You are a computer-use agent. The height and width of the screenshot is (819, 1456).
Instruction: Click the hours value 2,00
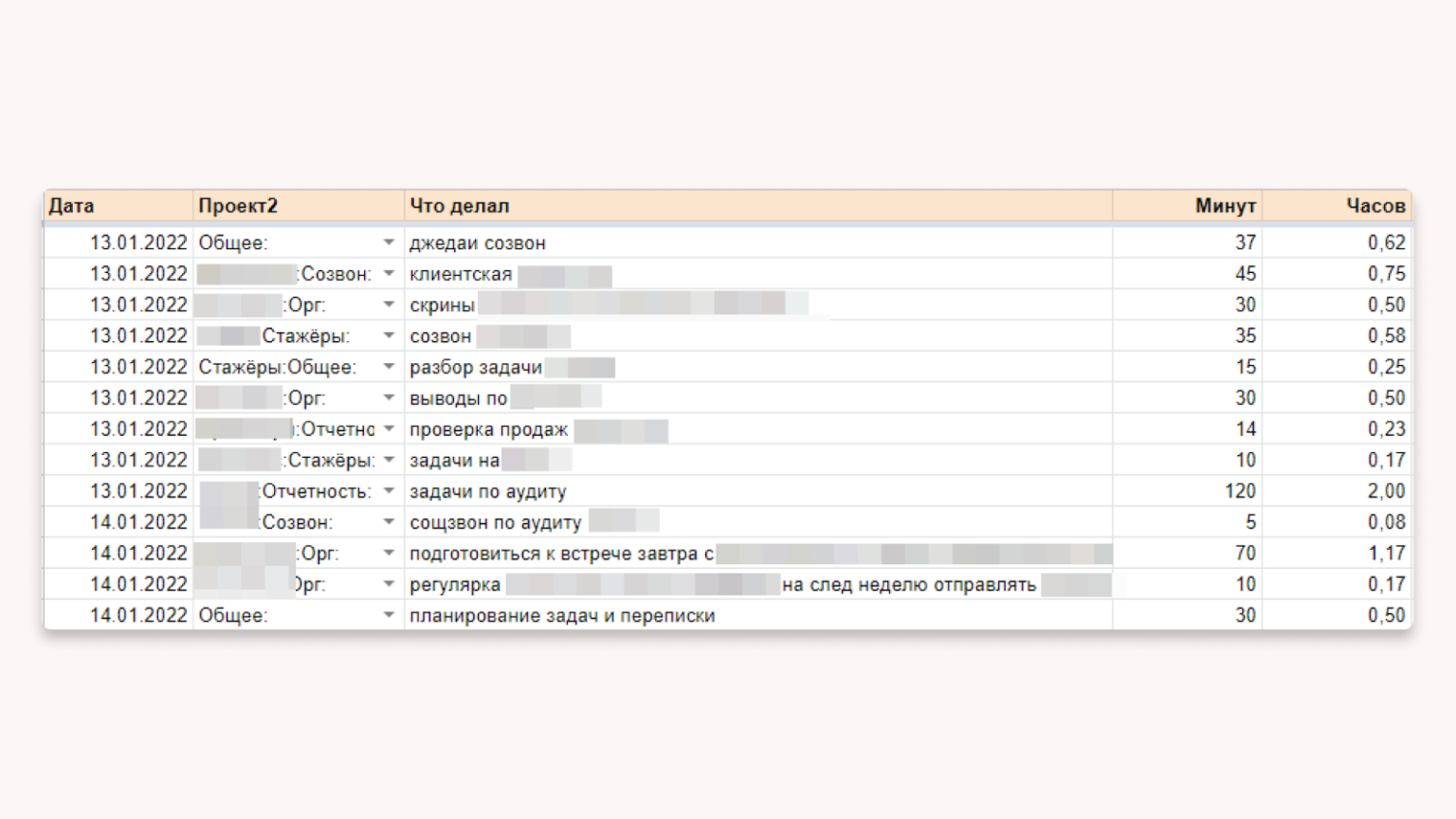point(1387,491)
